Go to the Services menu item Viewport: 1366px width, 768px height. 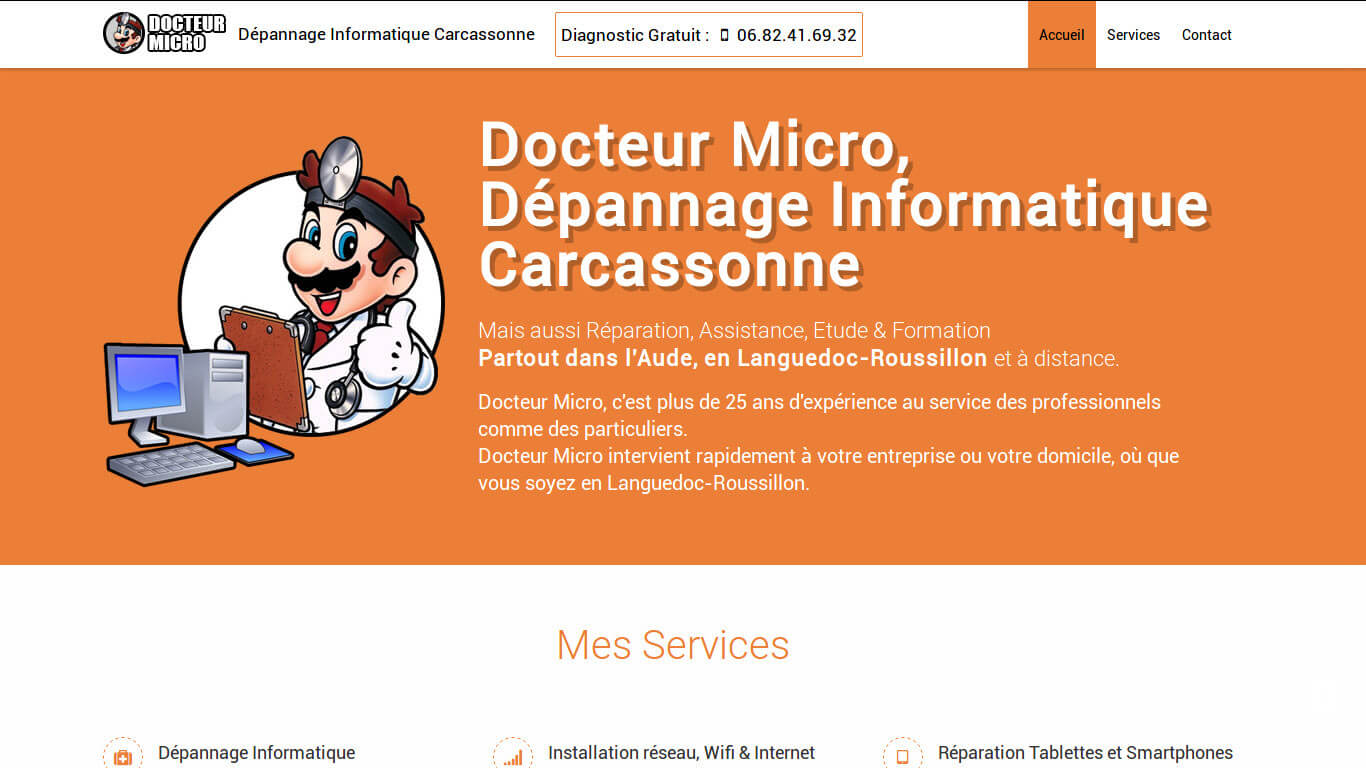coord(1133,35)
